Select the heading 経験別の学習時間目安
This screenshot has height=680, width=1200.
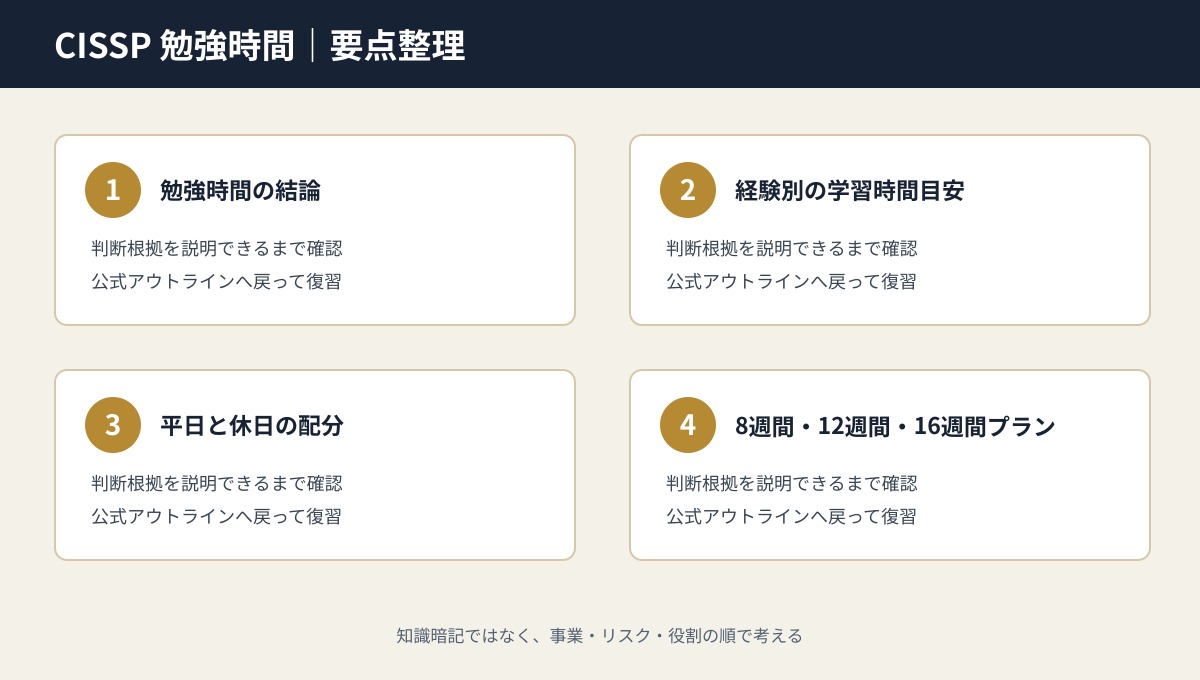pos(849,190)
